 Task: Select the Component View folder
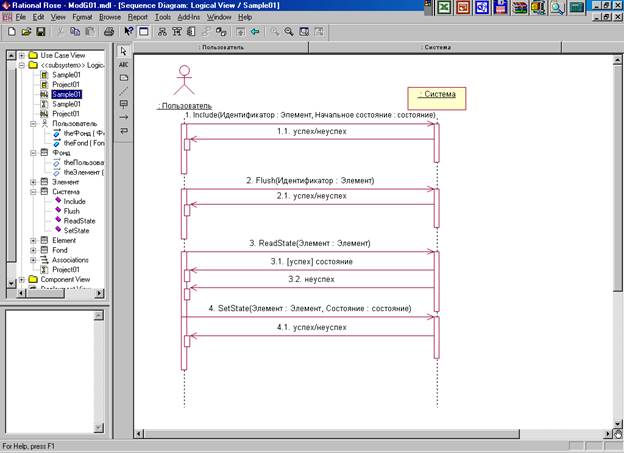tap(65, 279)
